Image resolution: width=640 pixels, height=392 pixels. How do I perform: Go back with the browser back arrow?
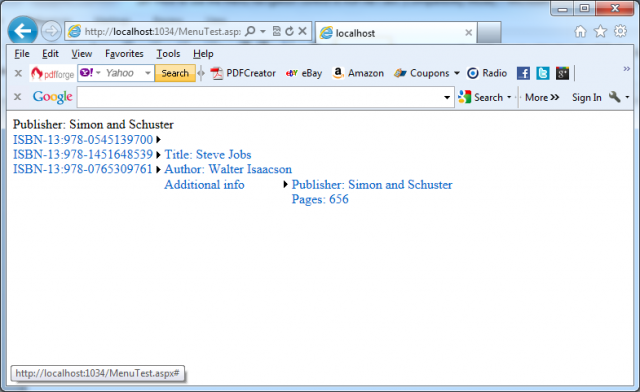[x=22, y=31]
